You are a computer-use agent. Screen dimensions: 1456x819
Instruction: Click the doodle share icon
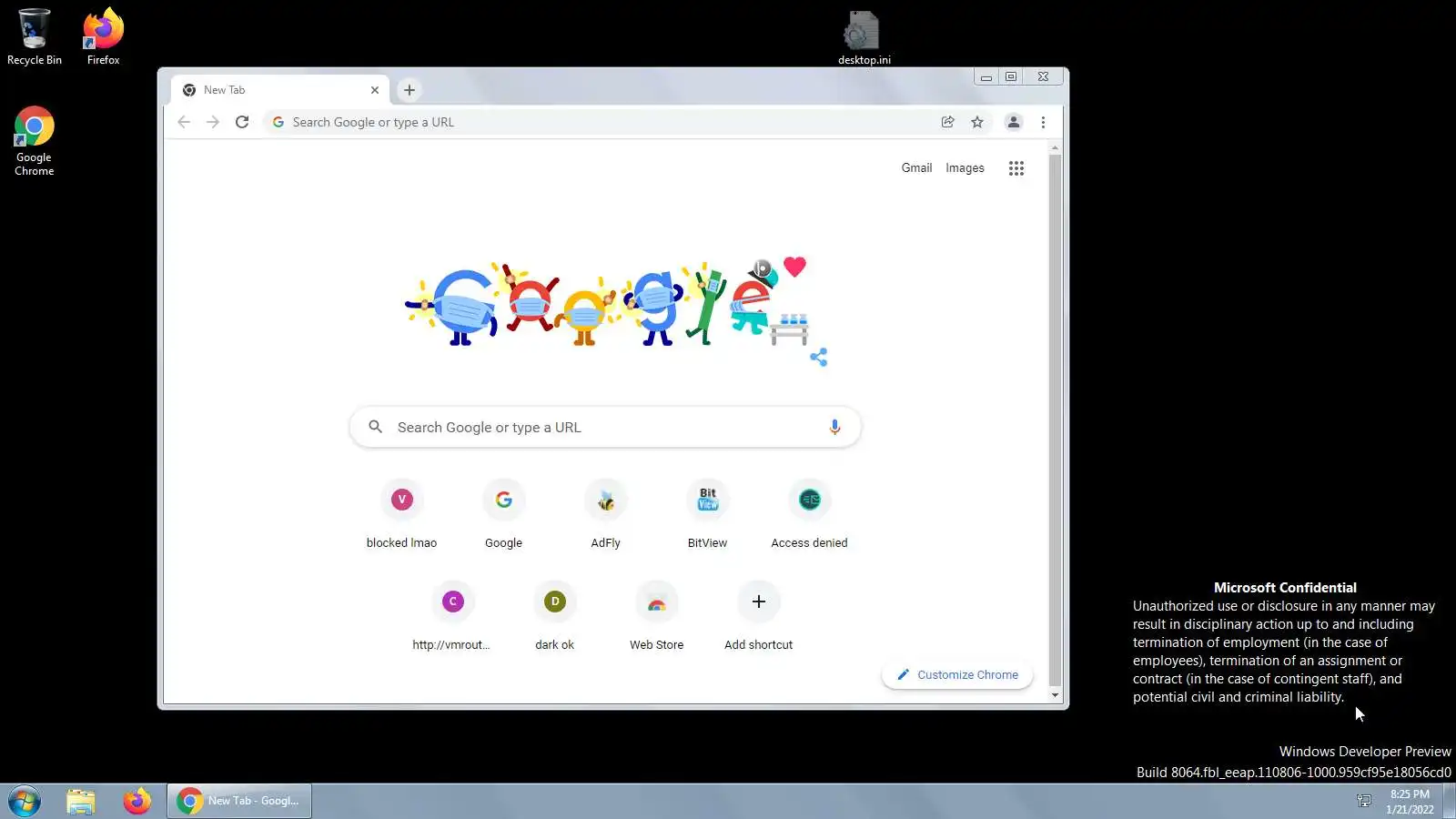(818, 357)
